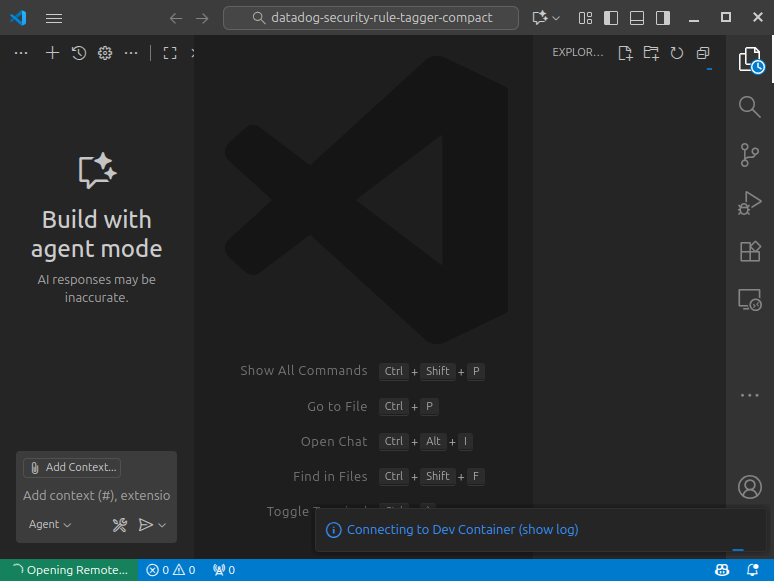Open the Customize Layout icon
Screen dimensions: 774x581
585,18
